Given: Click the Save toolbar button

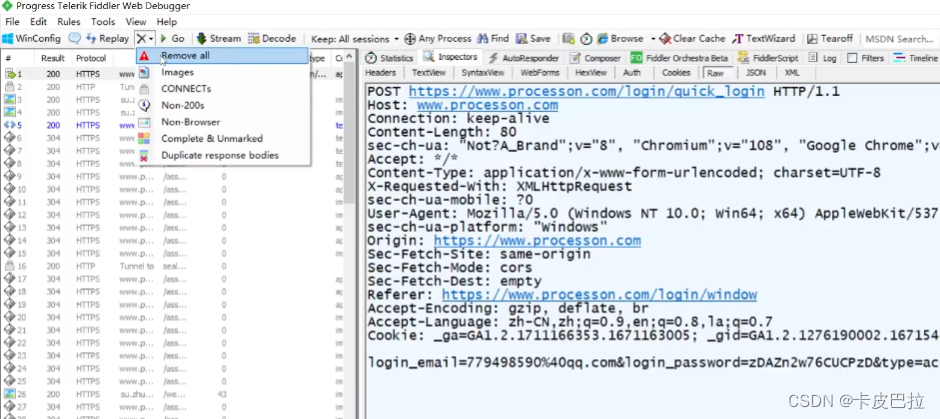Looking at the screenshot, I should coord(533,38).
